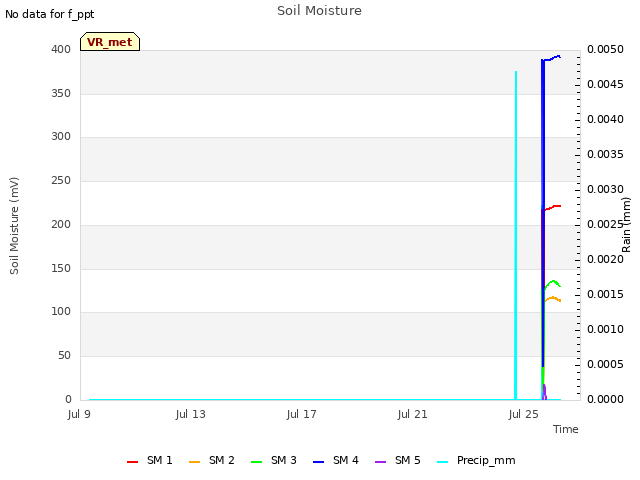Click the SM 5 legend entry
Screen dimensions: 640x480
398,460
